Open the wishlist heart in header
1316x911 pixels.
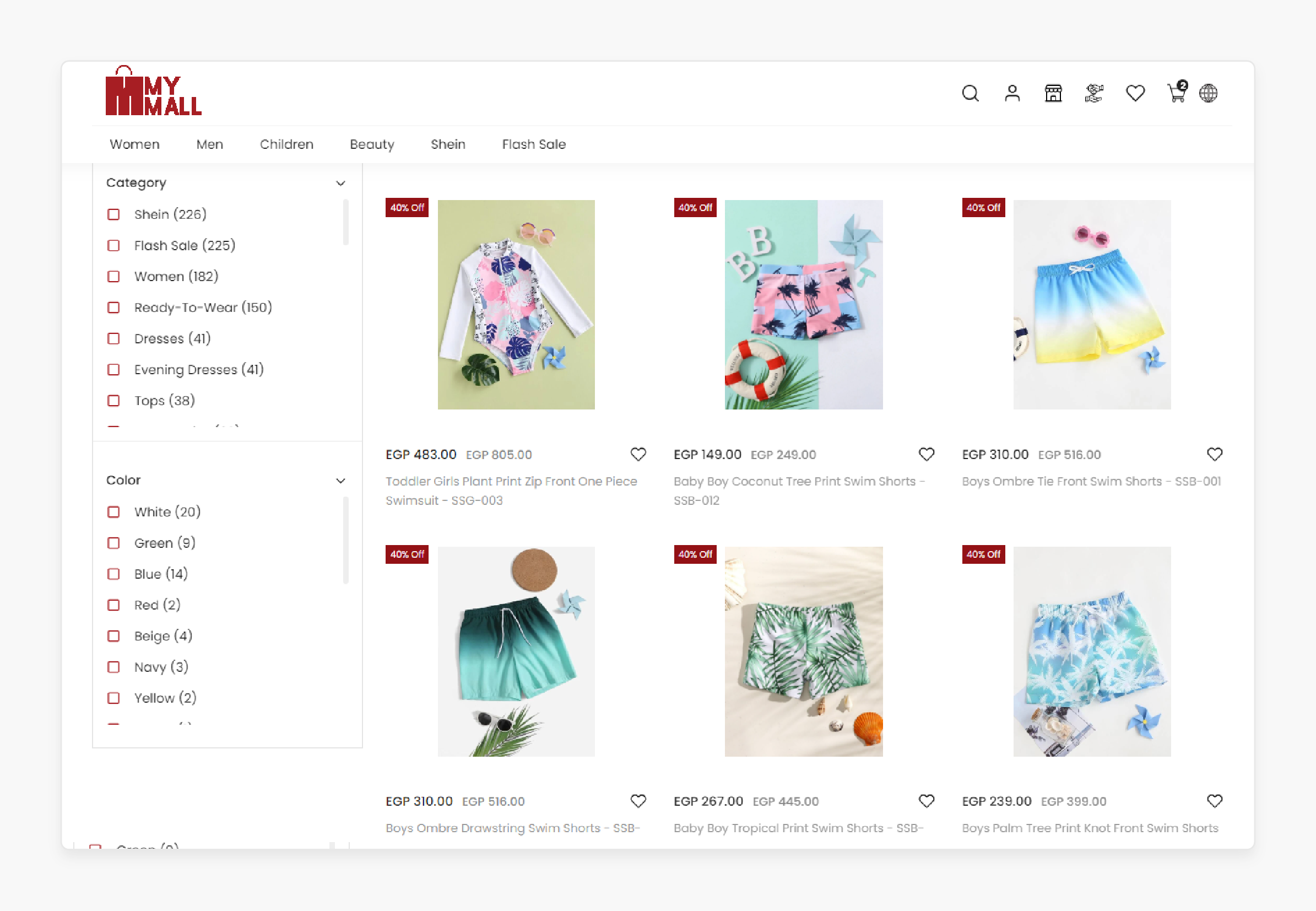click(1135, 93)
